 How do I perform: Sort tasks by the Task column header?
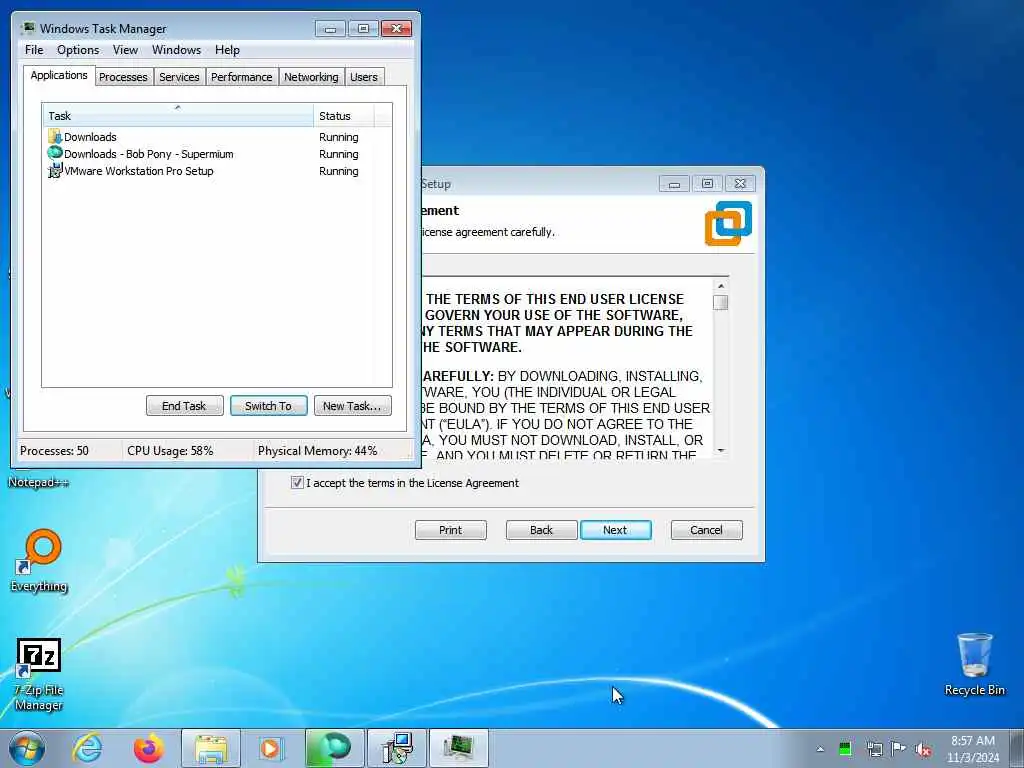pyautogui.click(x=178, y=116)
